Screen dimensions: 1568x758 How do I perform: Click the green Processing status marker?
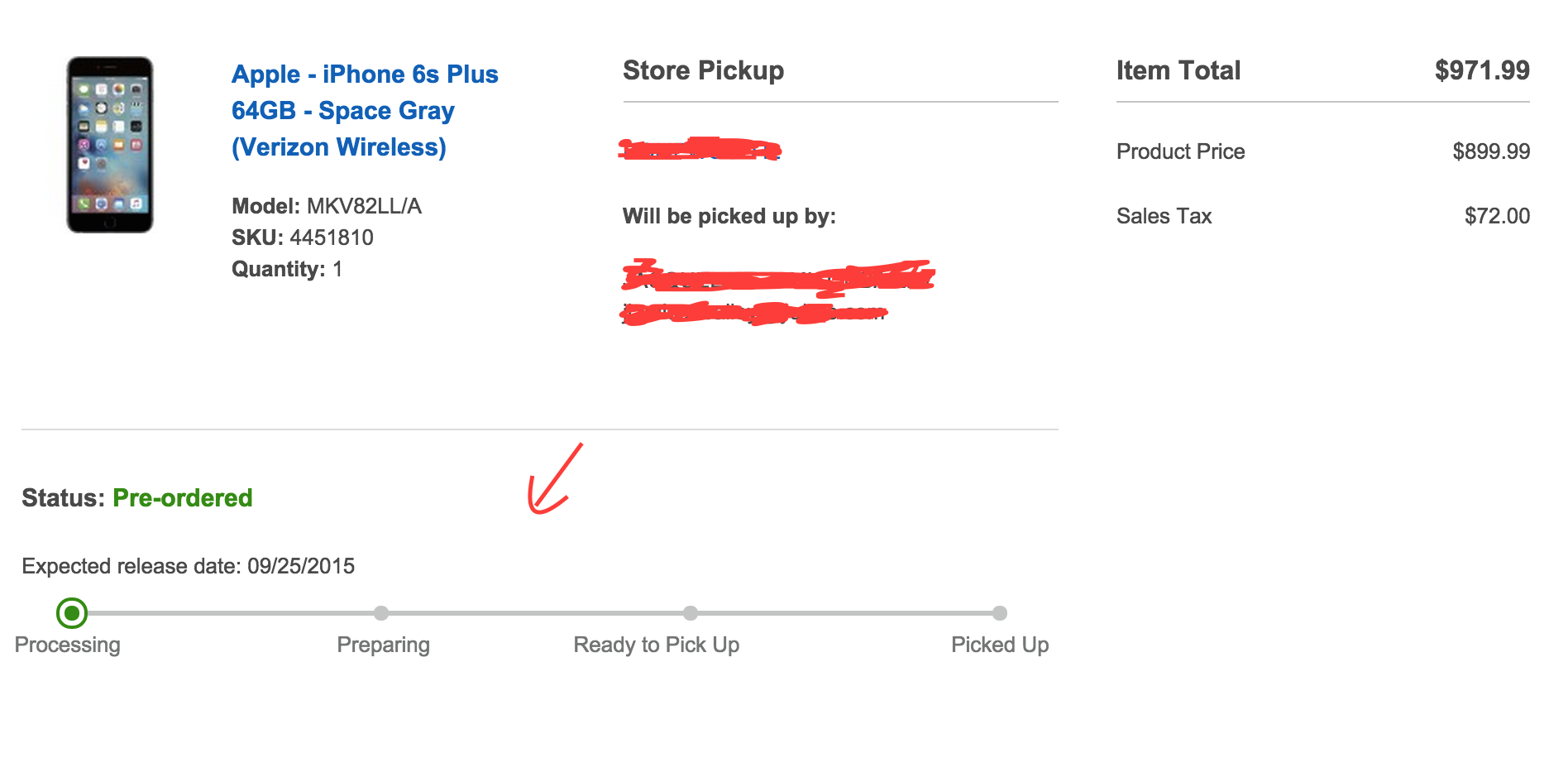72,613
